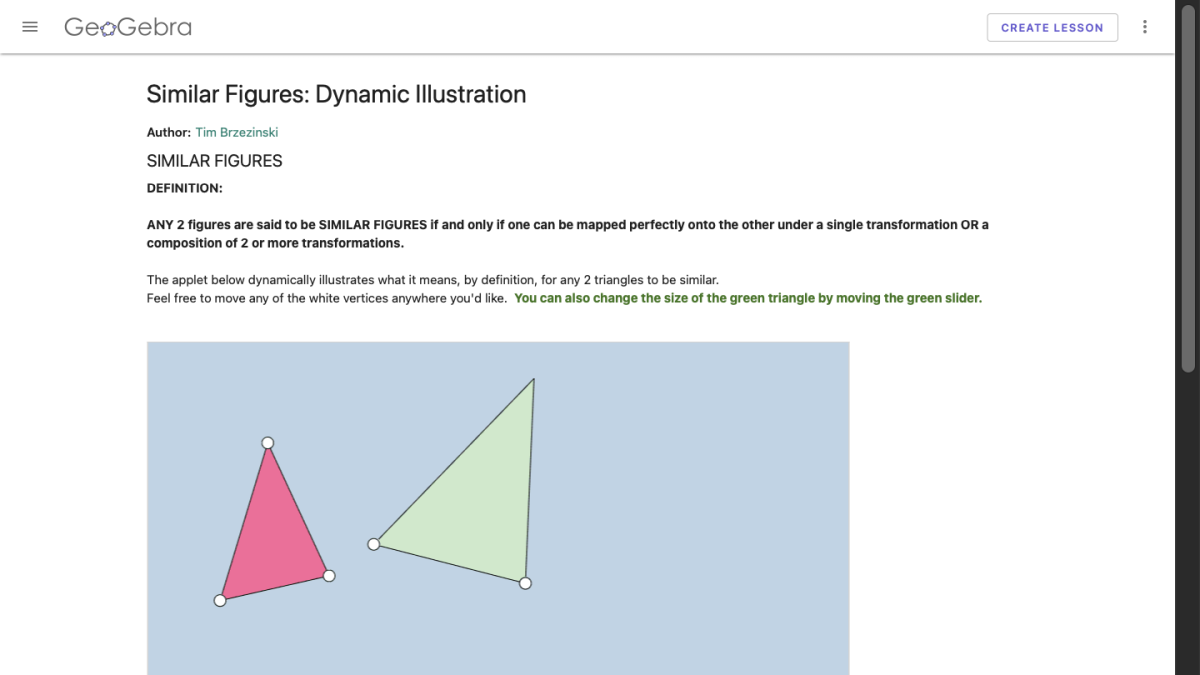Click the green slider instruction text
1200x675 pixels.
(x=748, y=298)
